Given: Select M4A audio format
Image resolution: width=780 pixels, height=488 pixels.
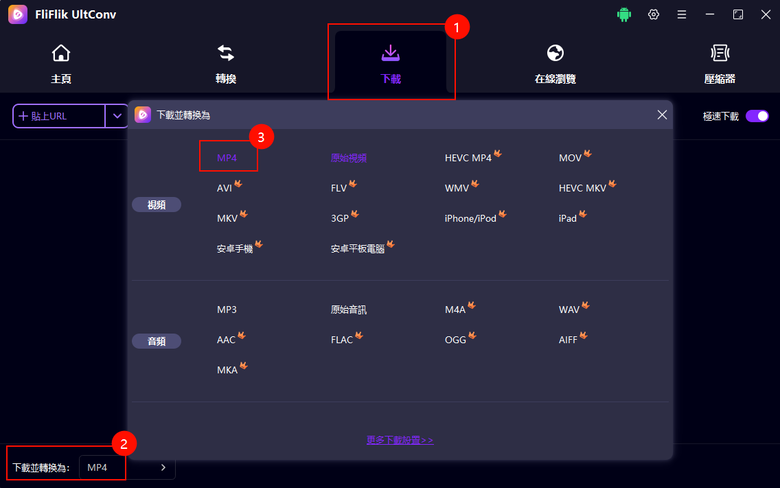Looking at the screenshot, I should coord(455,309).
